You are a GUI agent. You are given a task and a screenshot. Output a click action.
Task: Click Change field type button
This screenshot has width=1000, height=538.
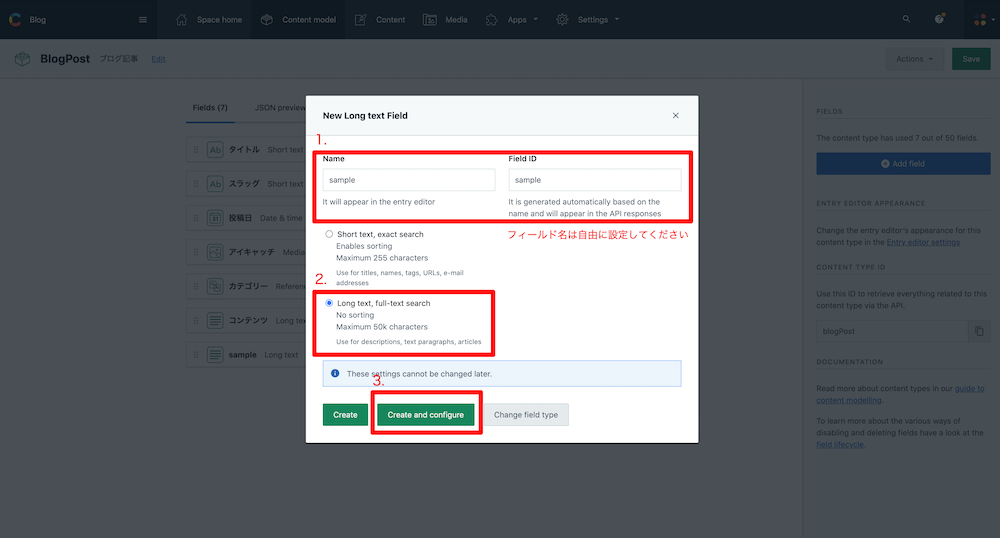(526, 415)
